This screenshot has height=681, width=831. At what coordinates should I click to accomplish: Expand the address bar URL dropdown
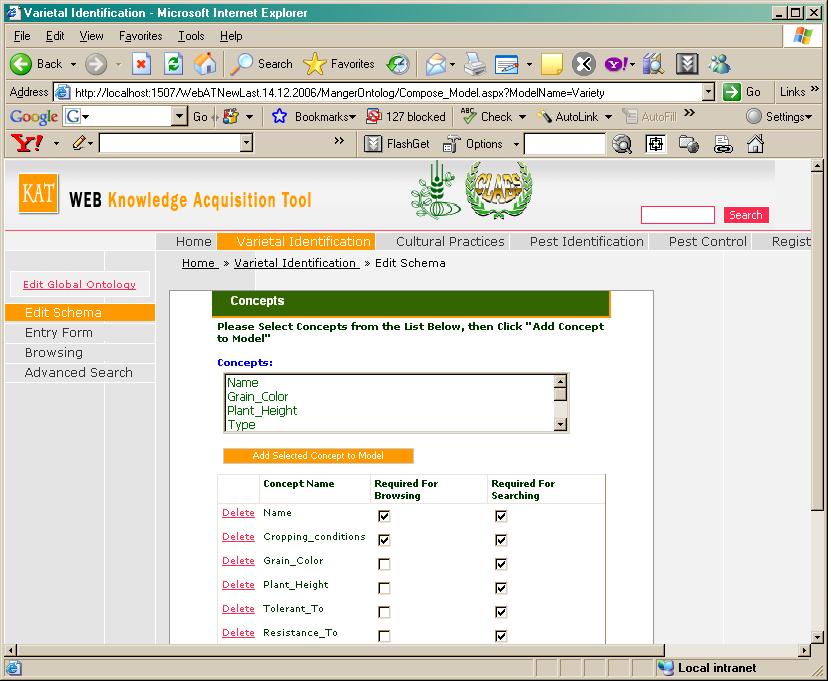pyautogui.click(x=708, y=92)
